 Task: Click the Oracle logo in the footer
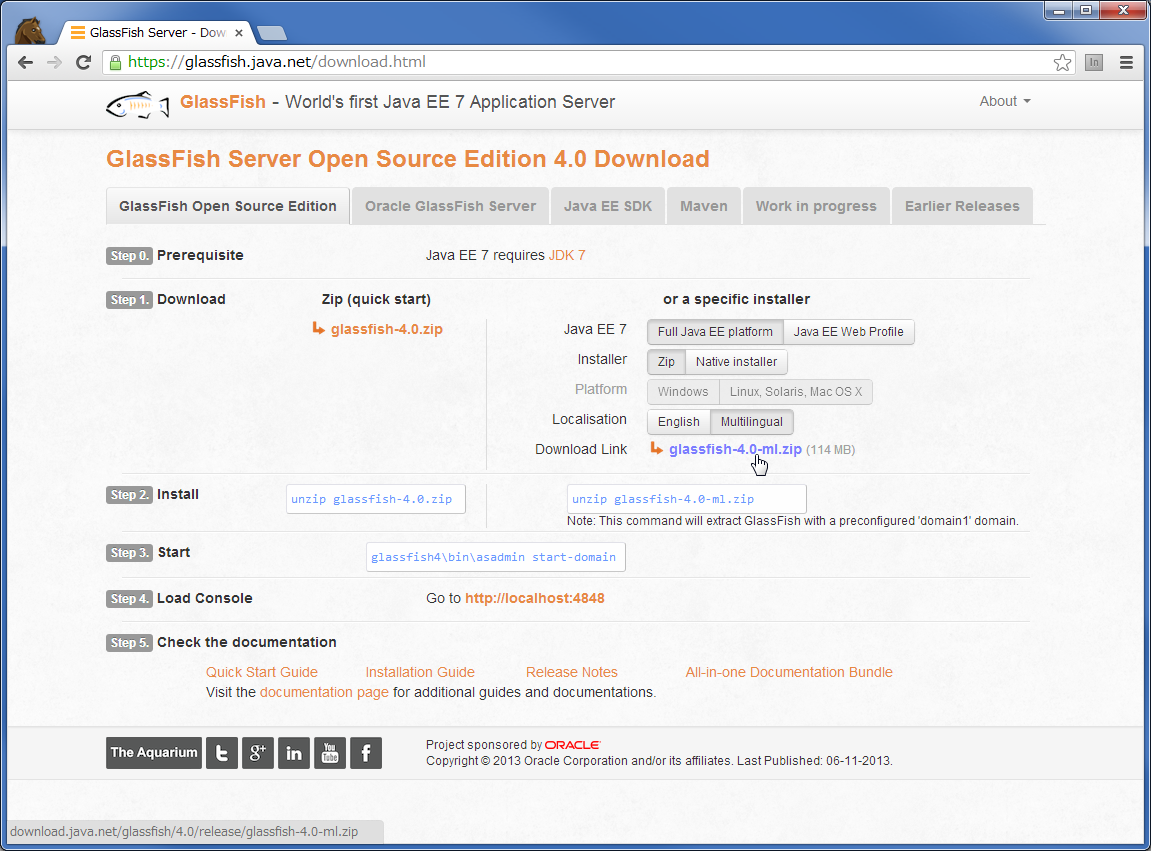[x=572, y=744]
